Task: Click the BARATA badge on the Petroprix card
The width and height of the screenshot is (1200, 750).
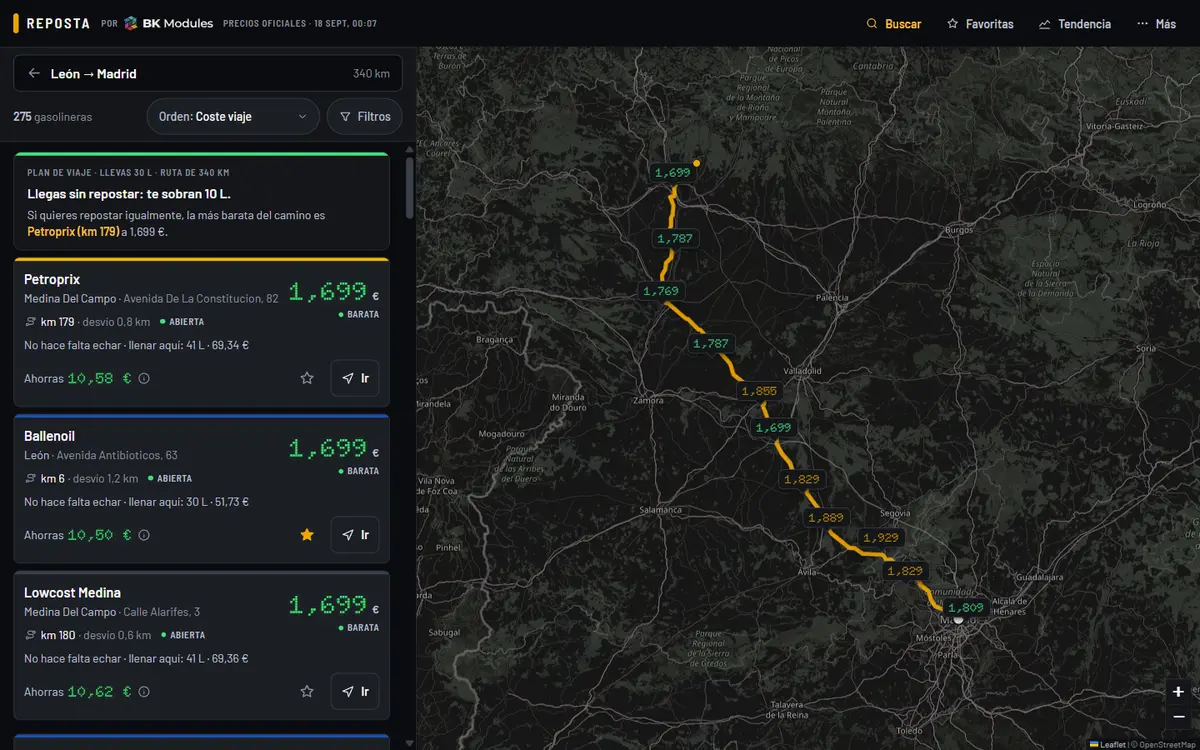Action: click(359, 314)
